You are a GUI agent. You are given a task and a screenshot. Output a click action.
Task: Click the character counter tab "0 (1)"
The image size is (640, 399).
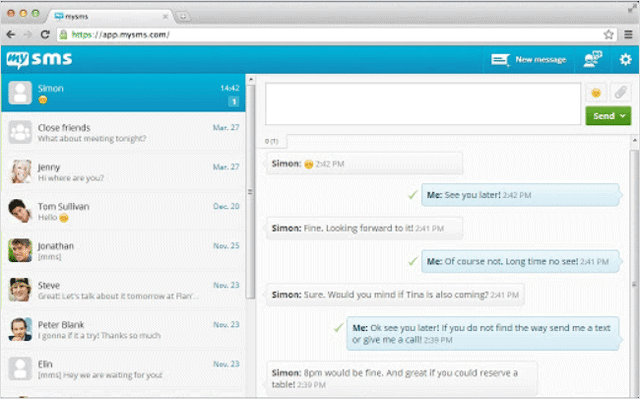(272, 141)
